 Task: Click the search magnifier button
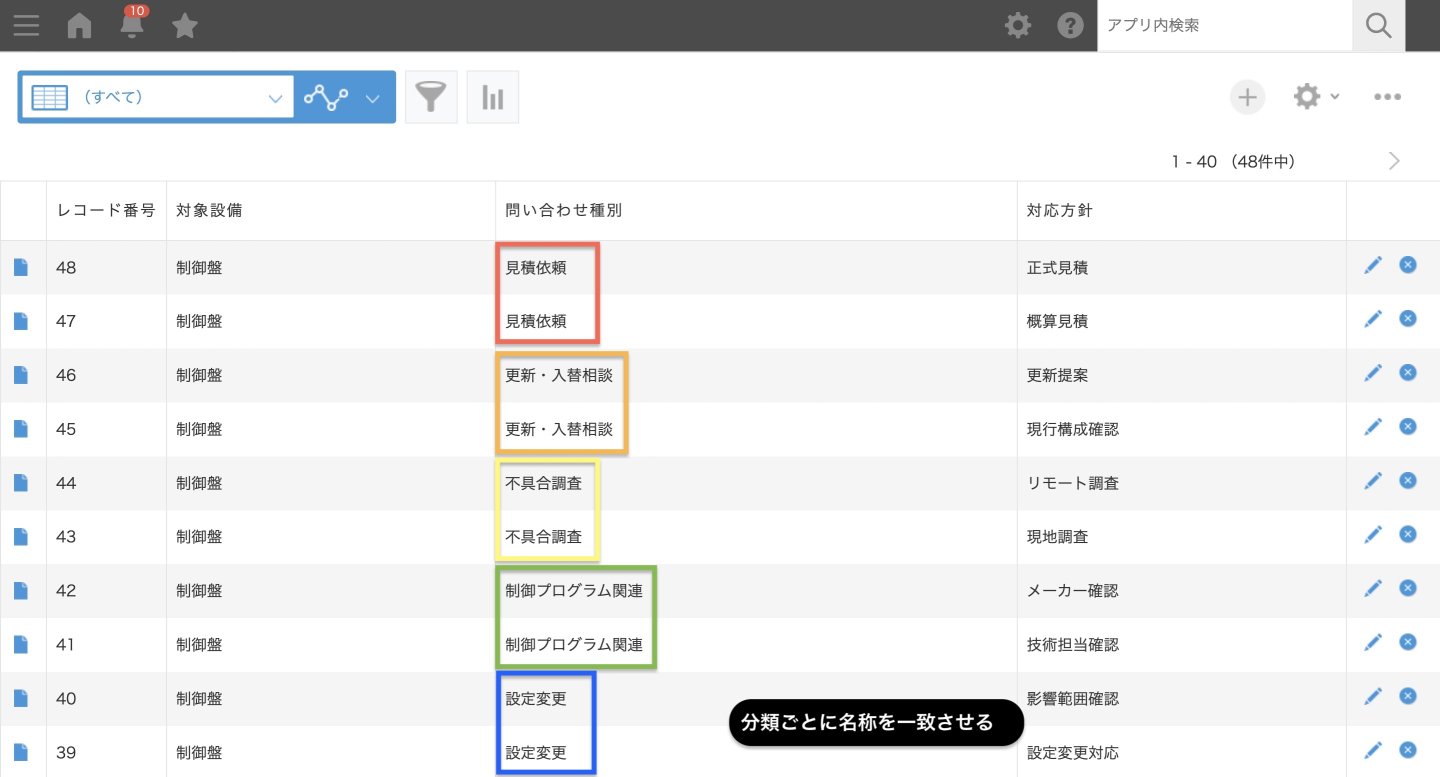point(1378,25)
